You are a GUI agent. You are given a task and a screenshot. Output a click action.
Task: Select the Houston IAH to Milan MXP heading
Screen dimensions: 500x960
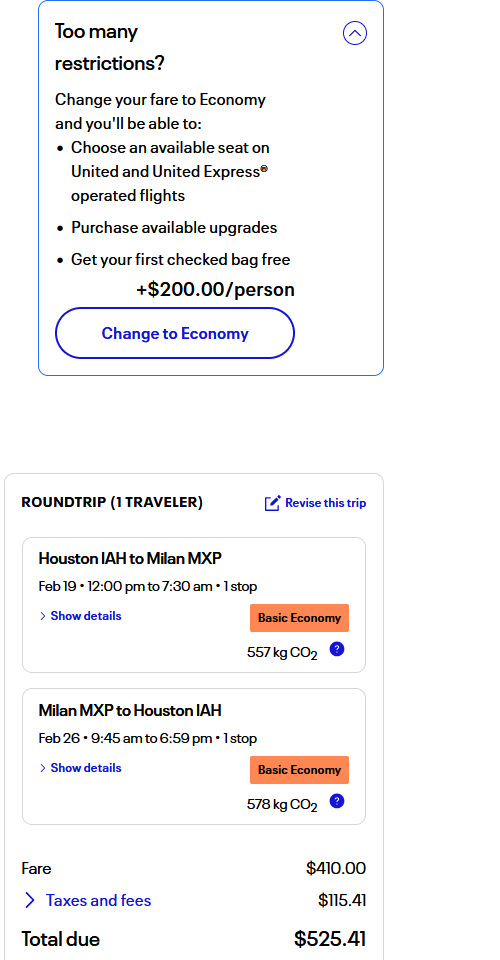pos(130,558)
